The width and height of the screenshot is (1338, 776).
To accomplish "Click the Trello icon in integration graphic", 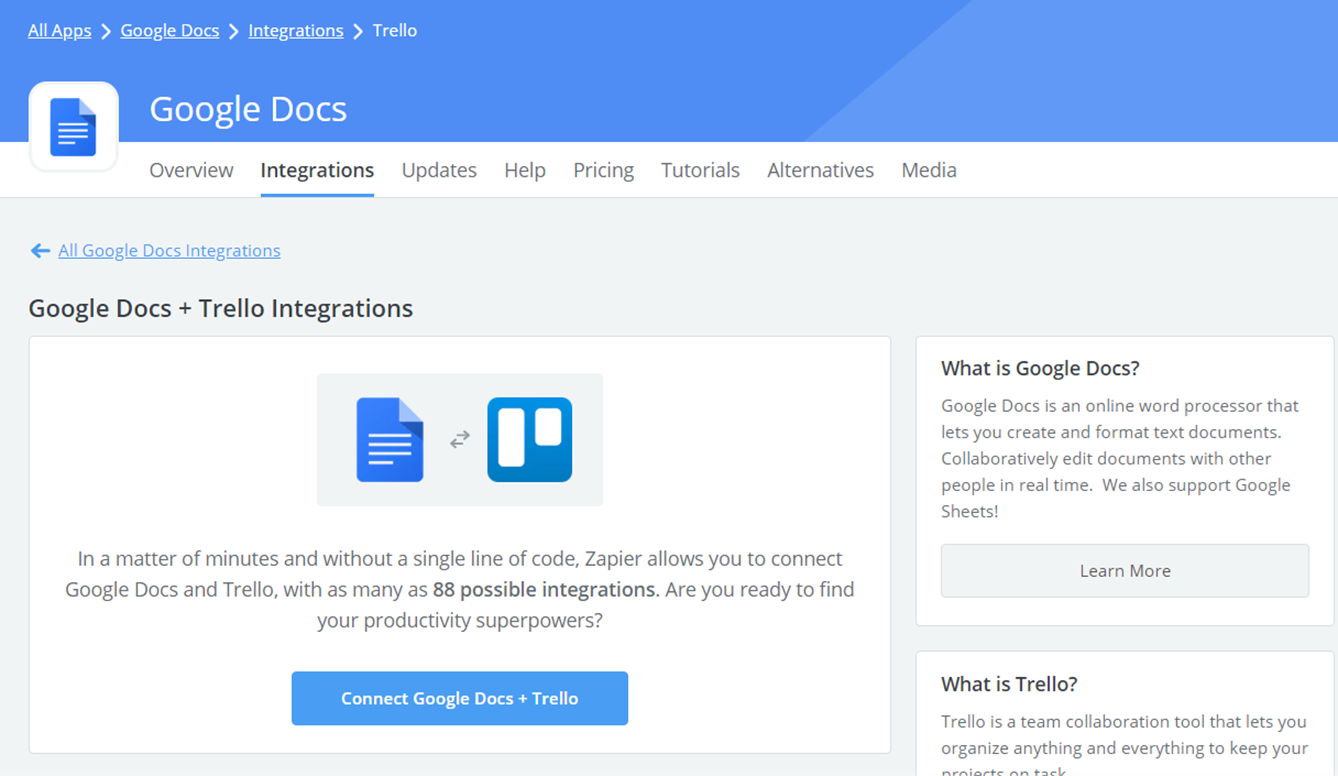I will tap(530, 440).
